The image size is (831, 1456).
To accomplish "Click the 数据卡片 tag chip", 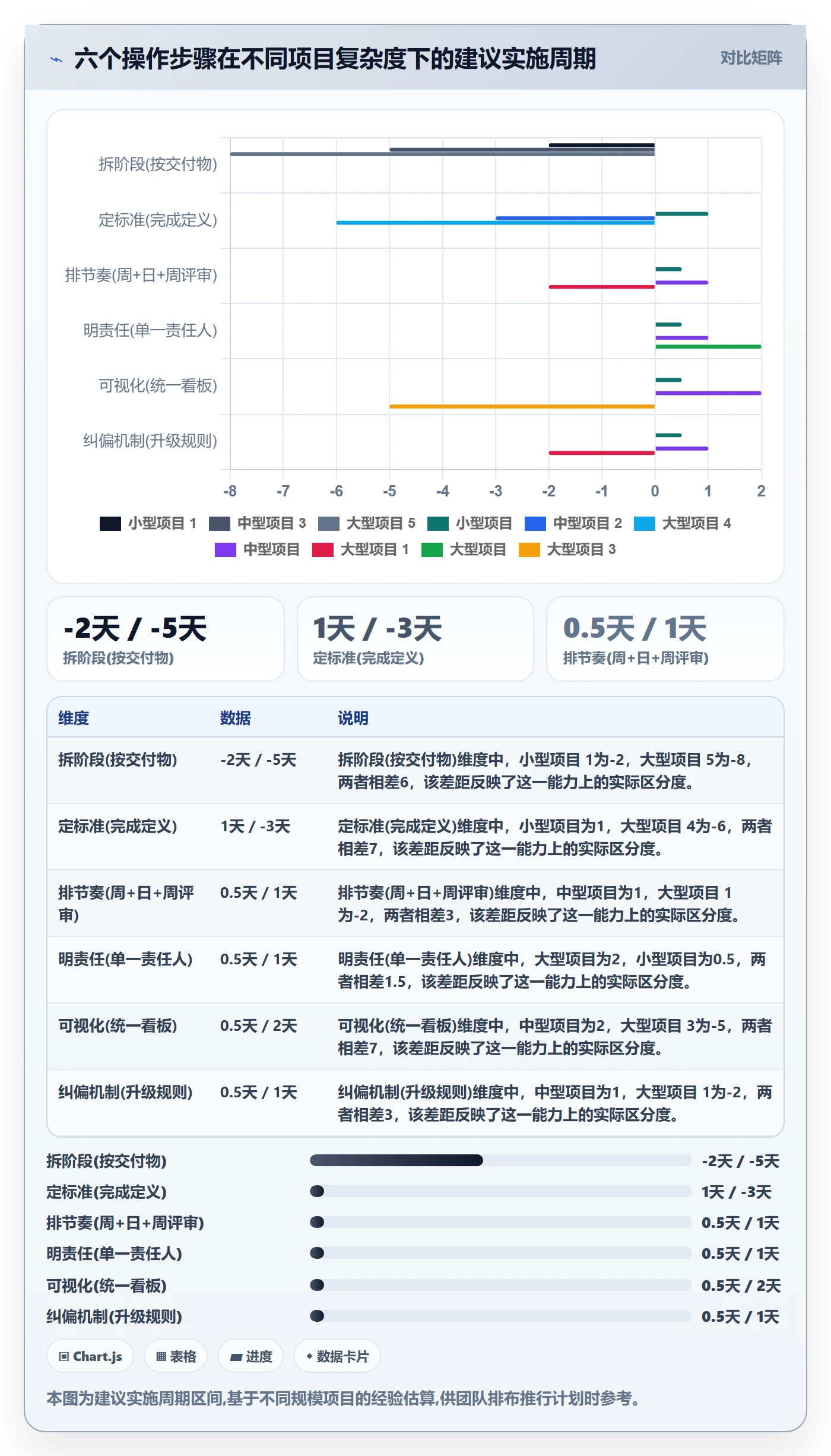I will tap(337, 1356).
